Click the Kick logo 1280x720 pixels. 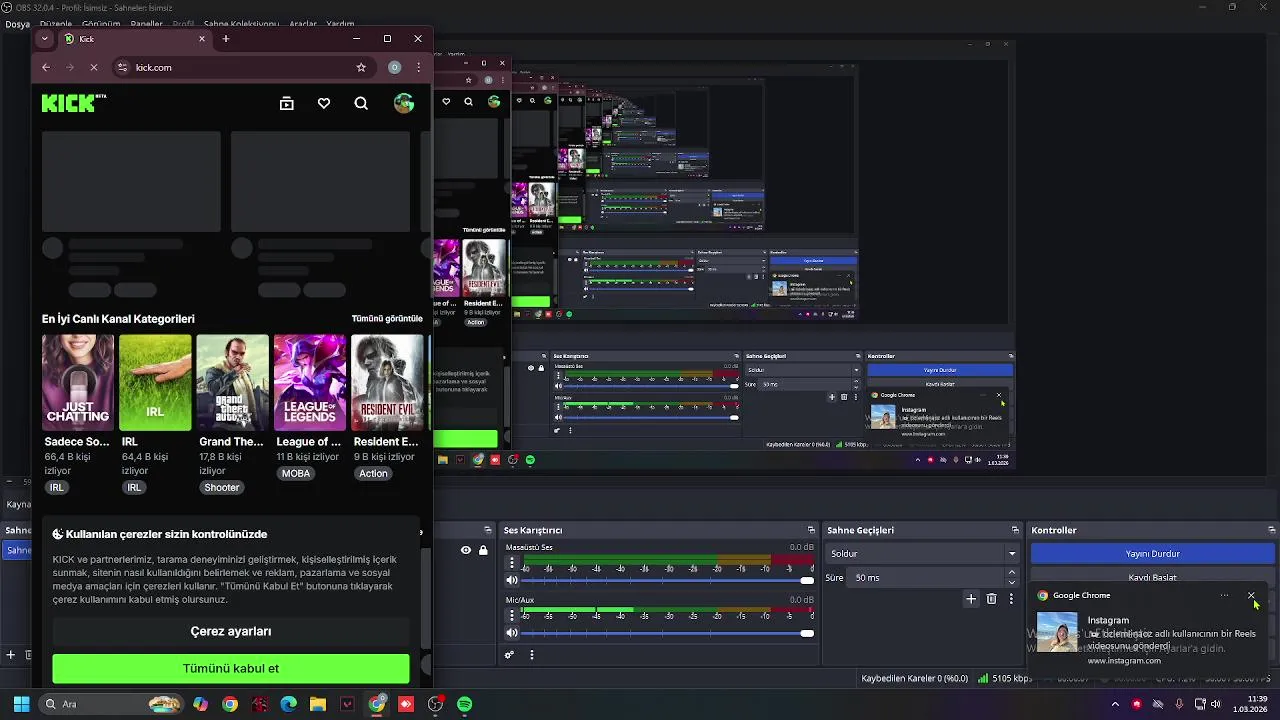point(74,103)
